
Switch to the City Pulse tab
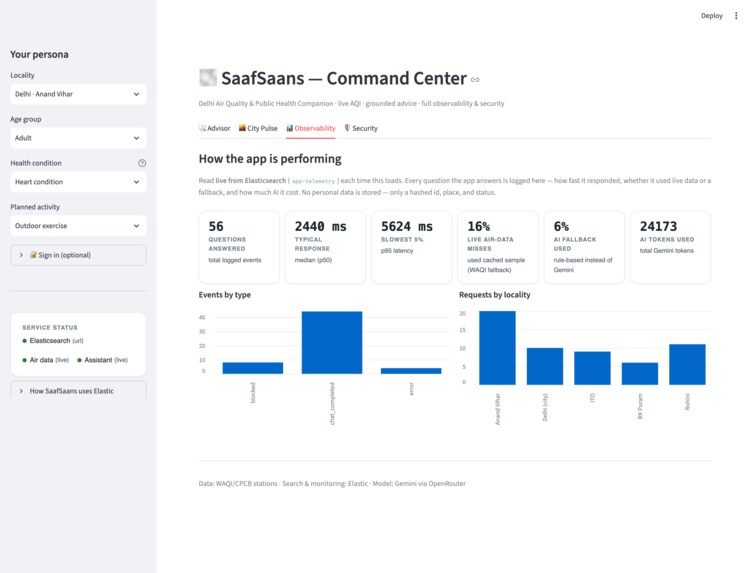pos(258,128)
